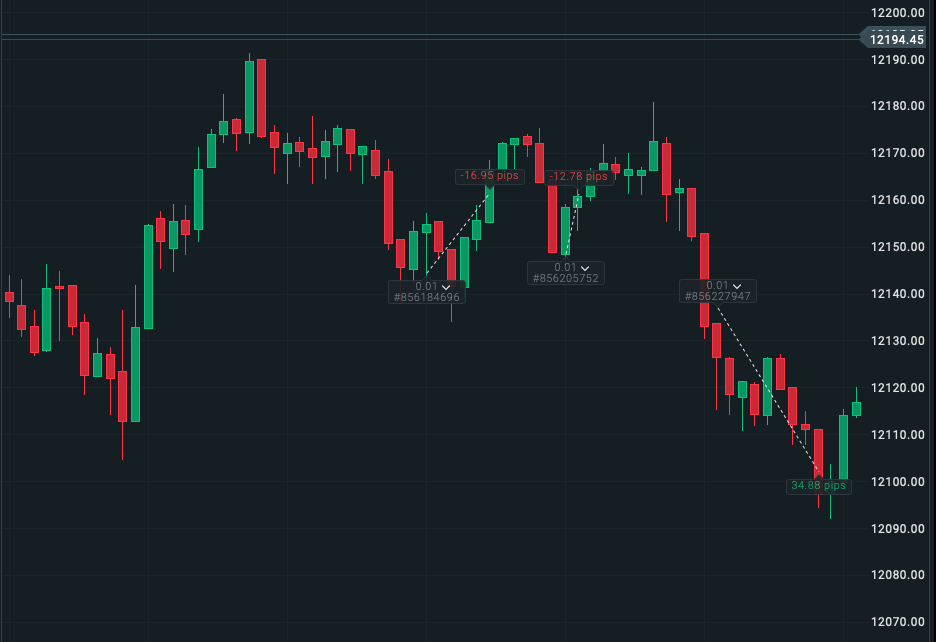Click the current price tag 12194.45
Screen dimensions: 936x642
(896, 39)
